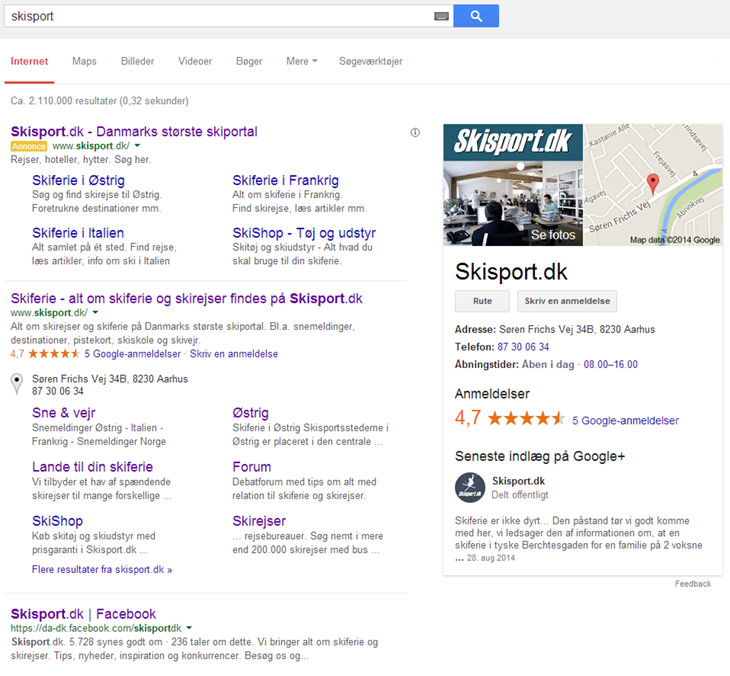The image size is (730, 676).
Task: Open Skisport.dk Google+ post author name
Action: 518,481
